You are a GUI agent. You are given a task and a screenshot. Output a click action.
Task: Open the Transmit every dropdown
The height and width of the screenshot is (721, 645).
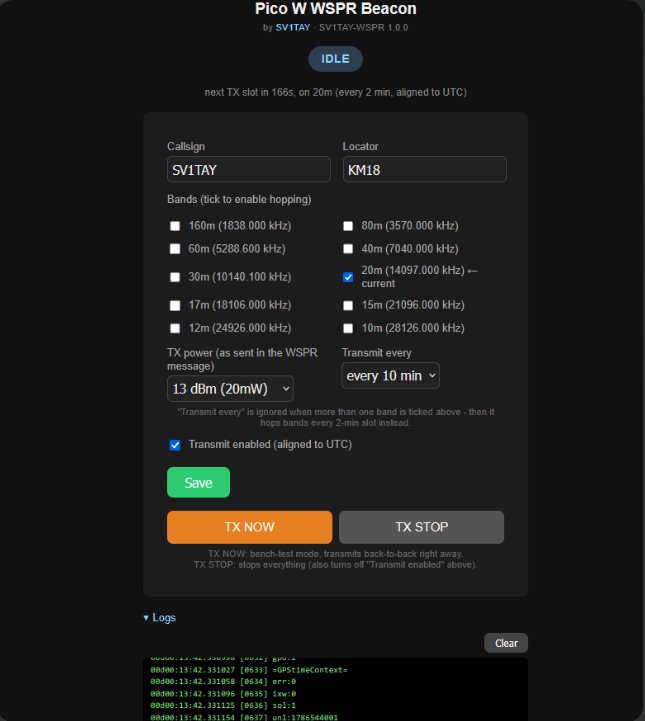[390, 376]
